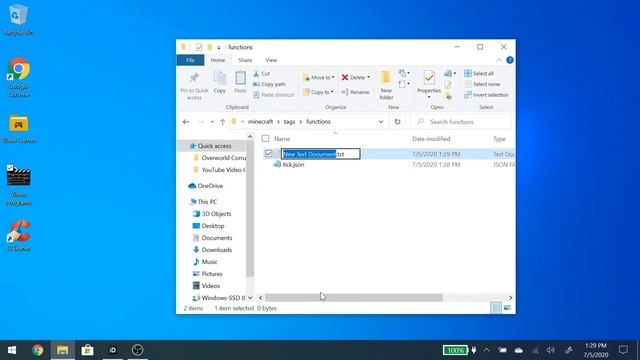Viewport: 640px width, 360px height.
Task: Open Pictures in navigation pane
Action: 212,274
